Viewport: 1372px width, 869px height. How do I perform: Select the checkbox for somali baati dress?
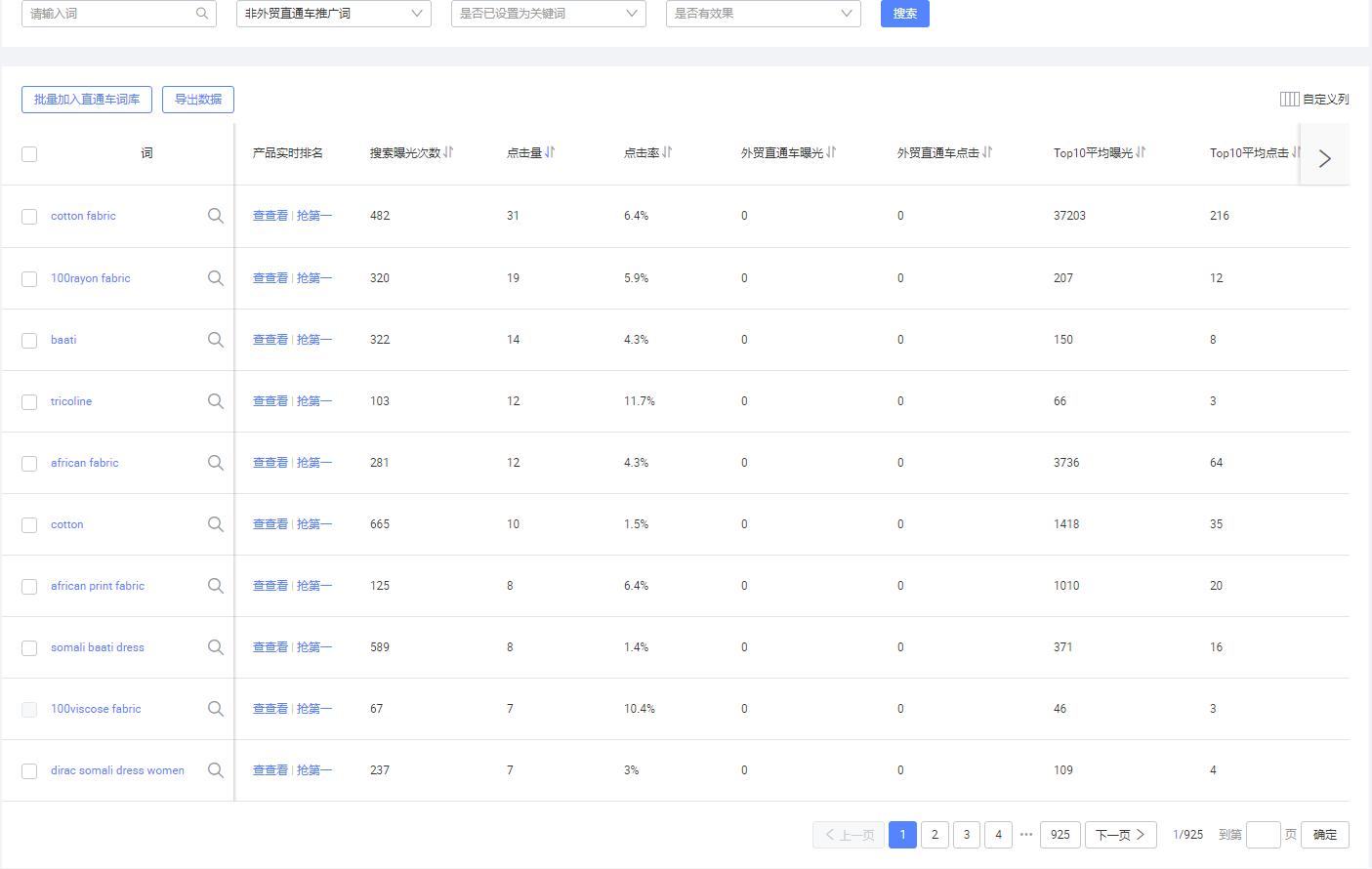29,647
